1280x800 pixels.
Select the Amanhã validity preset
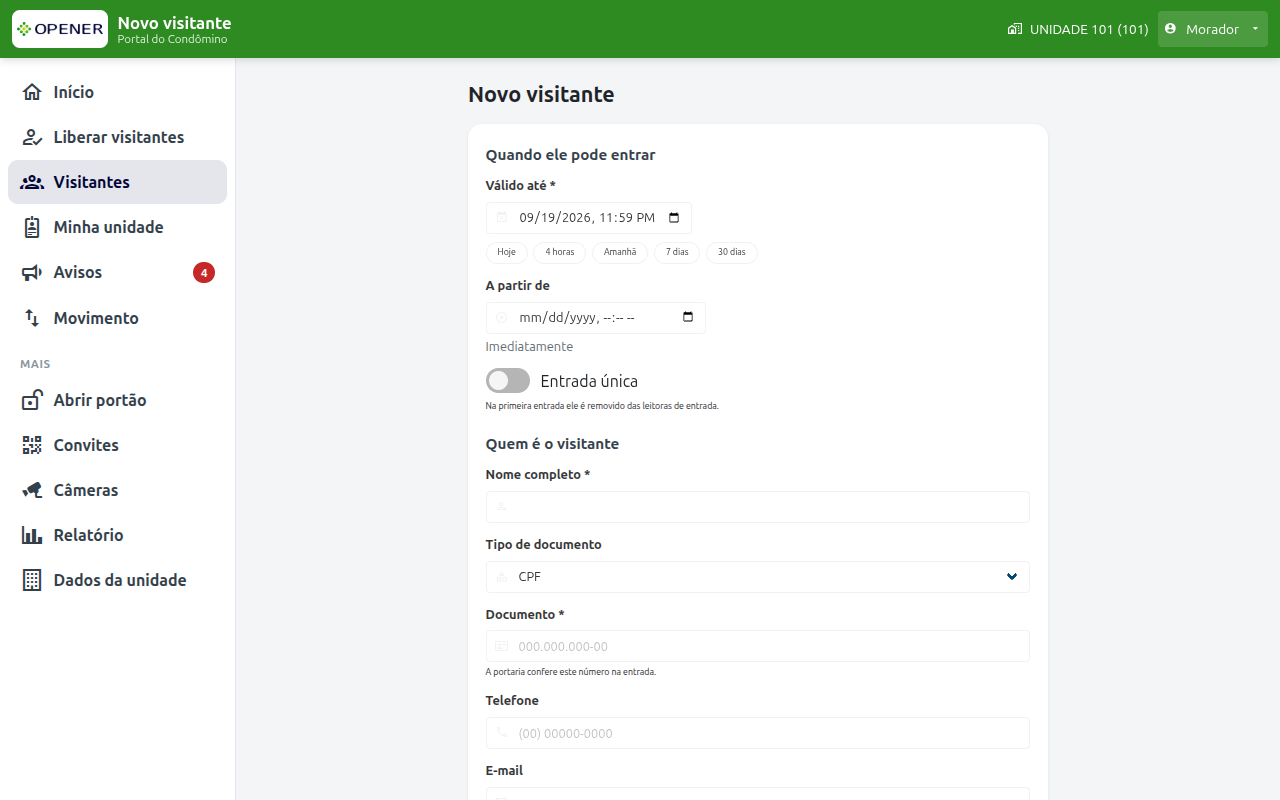click(x=620, y=252)
